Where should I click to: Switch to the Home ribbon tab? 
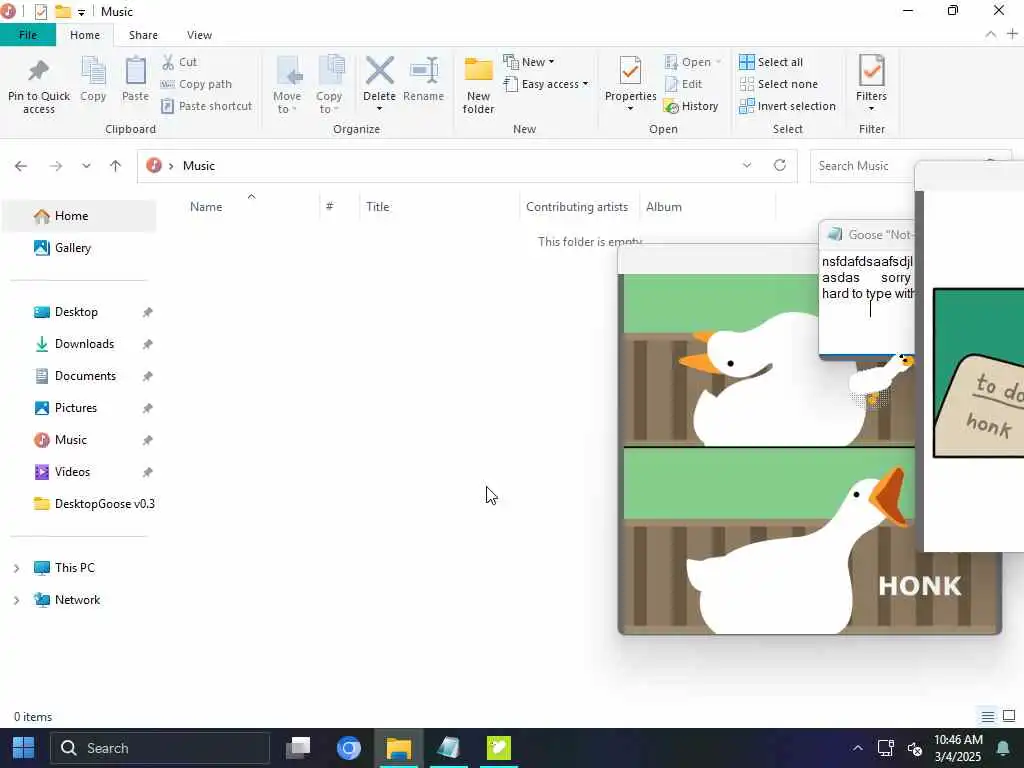click(x=85, y=35)
